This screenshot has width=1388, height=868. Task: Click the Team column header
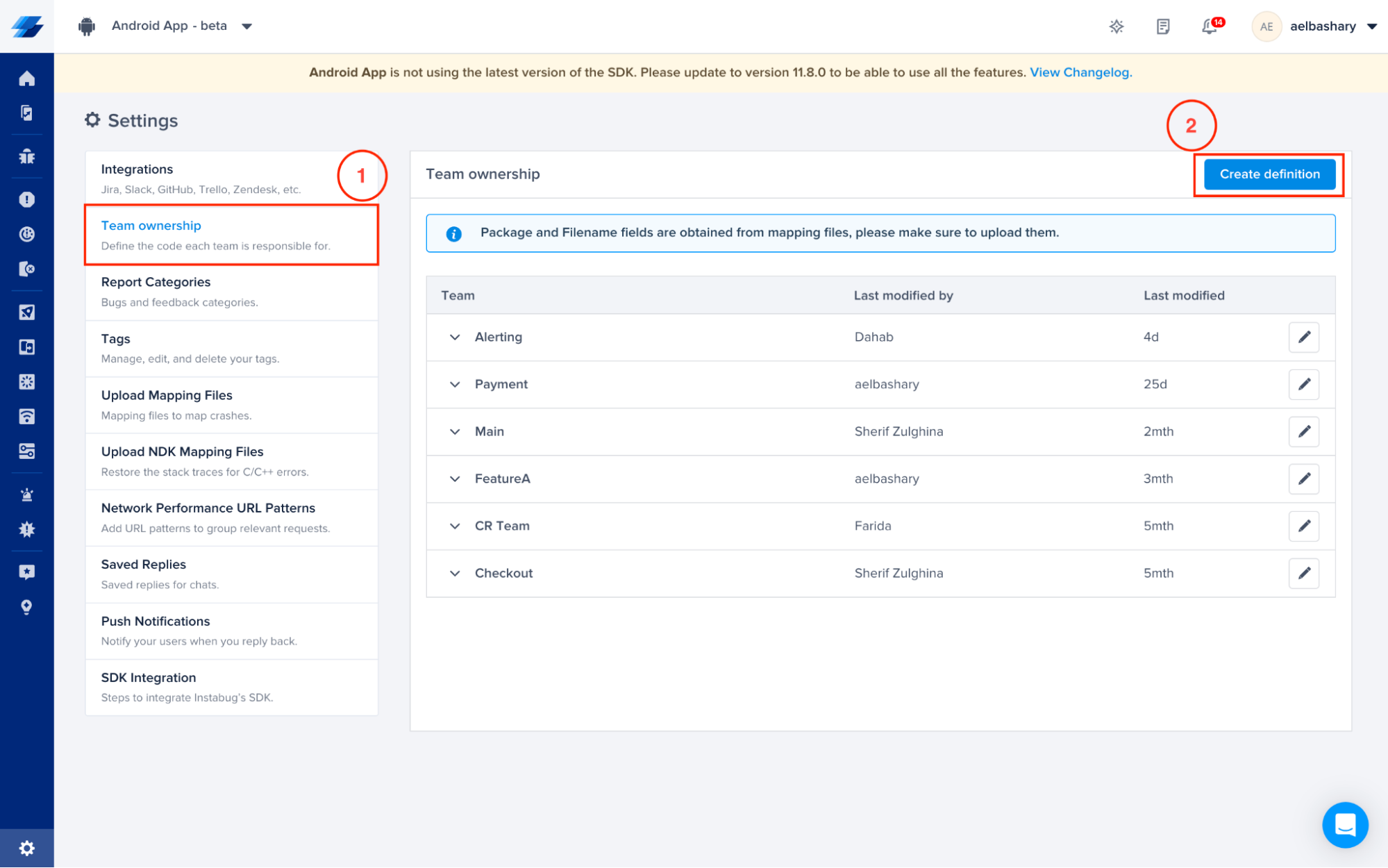pyautogui.click(x=458, y=295)
